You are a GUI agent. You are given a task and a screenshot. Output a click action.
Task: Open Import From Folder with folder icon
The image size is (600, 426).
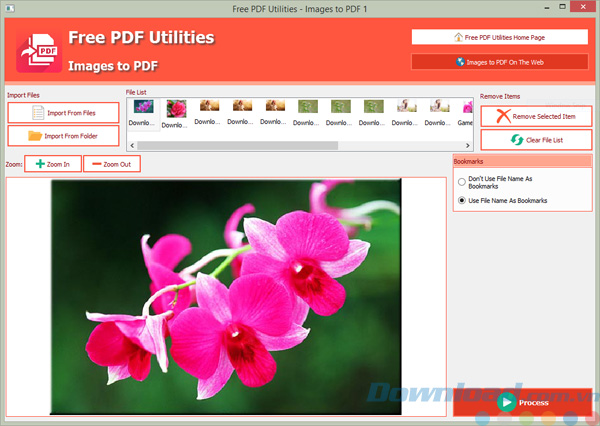click(35, 135)
